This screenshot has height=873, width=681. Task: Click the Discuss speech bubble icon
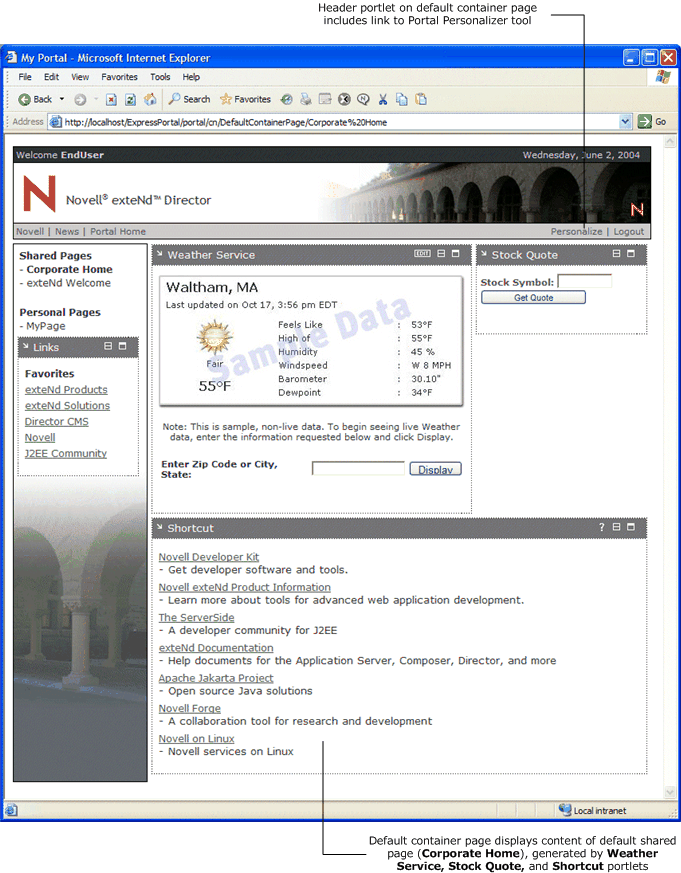coord(363,99)
